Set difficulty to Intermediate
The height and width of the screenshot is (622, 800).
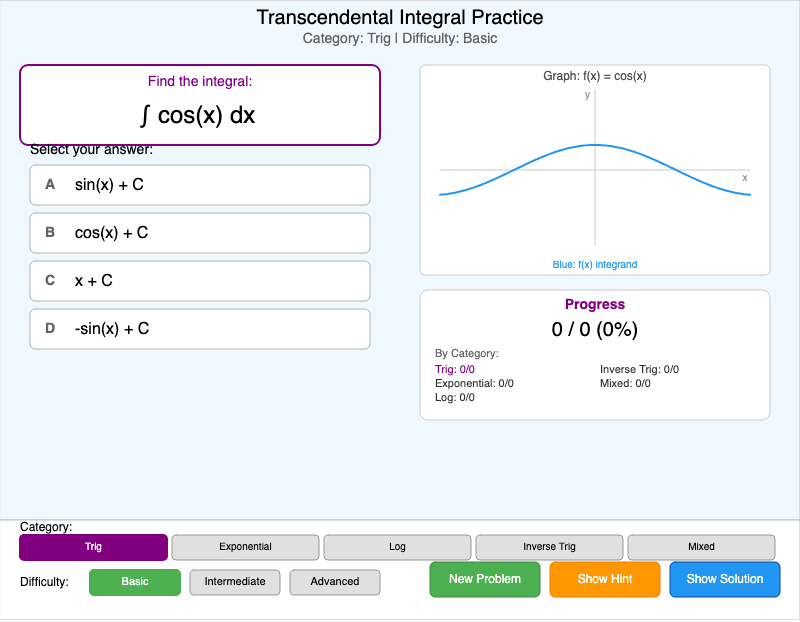click(234, 582)
